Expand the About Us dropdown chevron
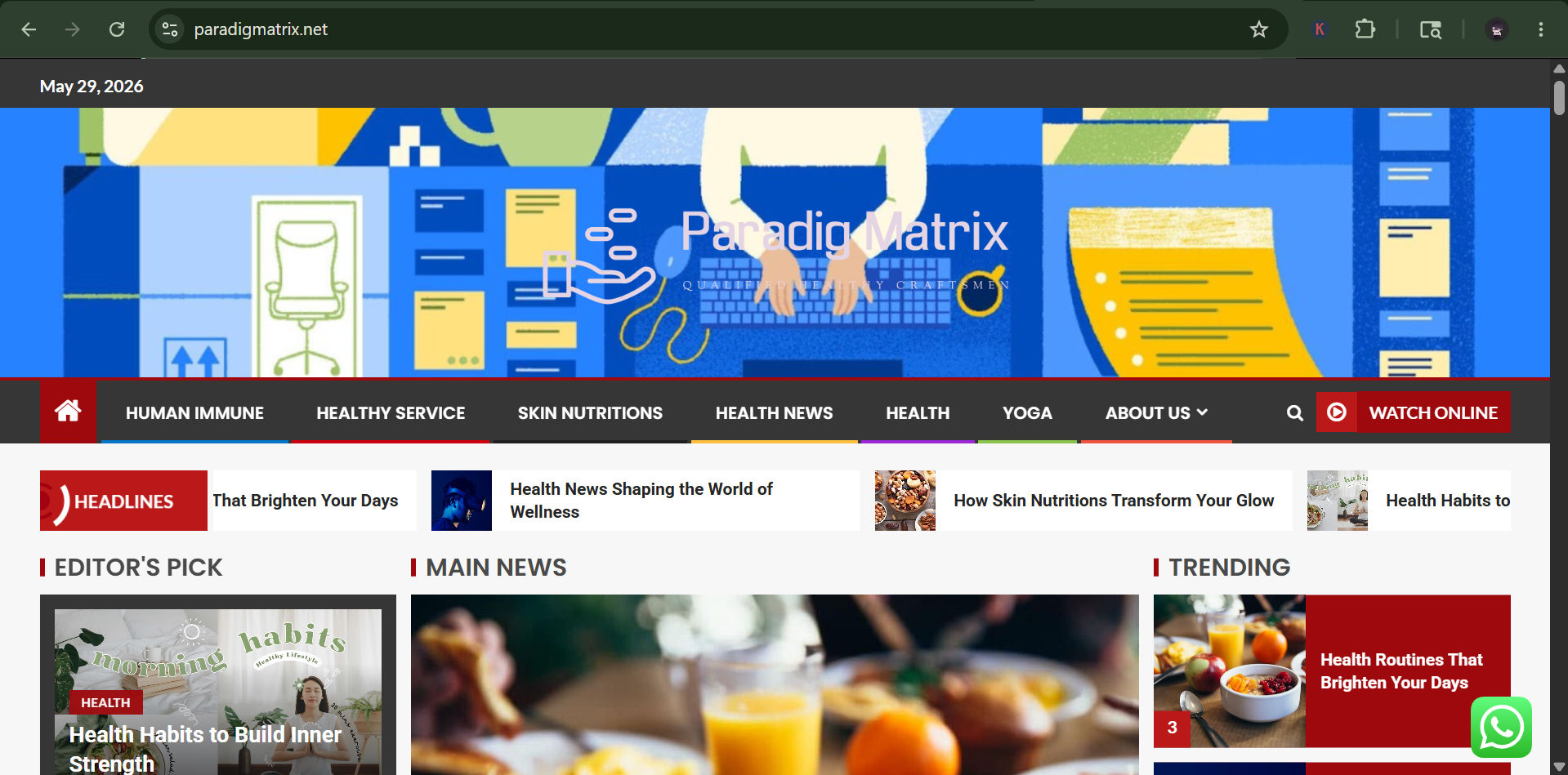 coord(1202,412)
